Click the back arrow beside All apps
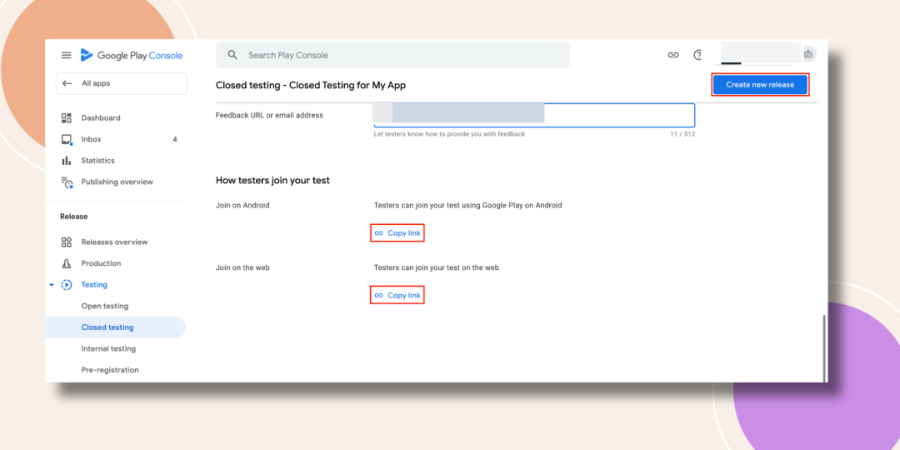The height and width of the screenshot is (450, 900). 67,83
